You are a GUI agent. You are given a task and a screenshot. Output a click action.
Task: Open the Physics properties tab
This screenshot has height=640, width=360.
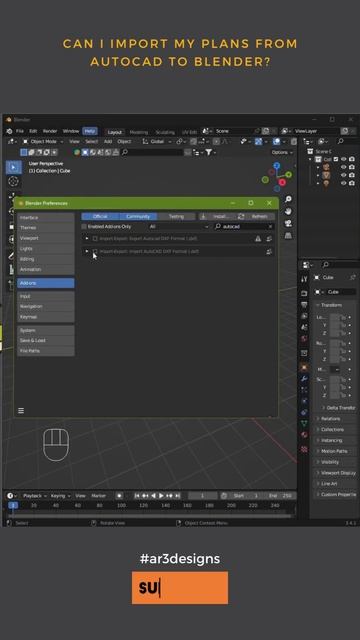[x=304, y=401]
